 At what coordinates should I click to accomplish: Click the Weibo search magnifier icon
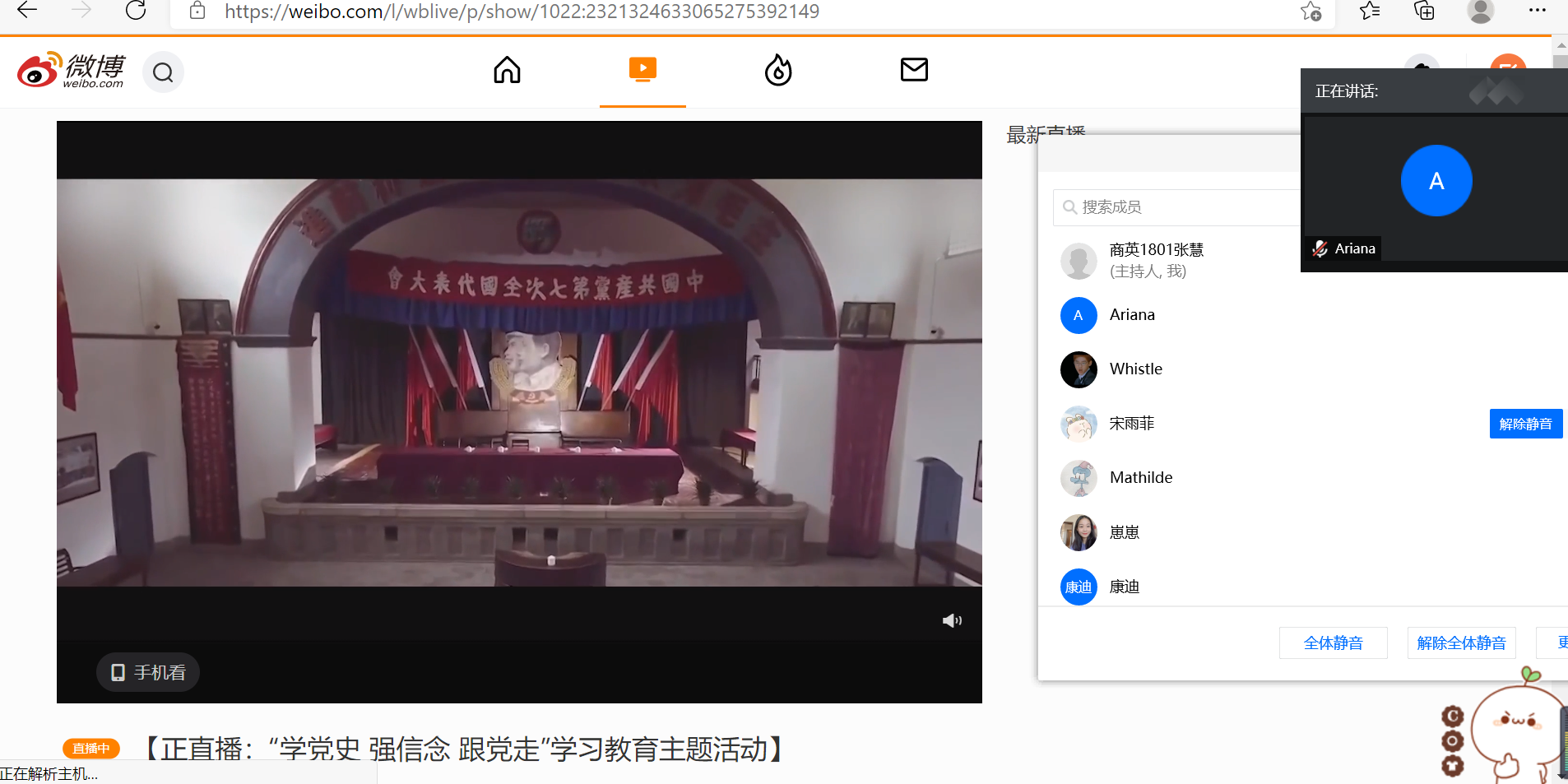pos(163,73)
